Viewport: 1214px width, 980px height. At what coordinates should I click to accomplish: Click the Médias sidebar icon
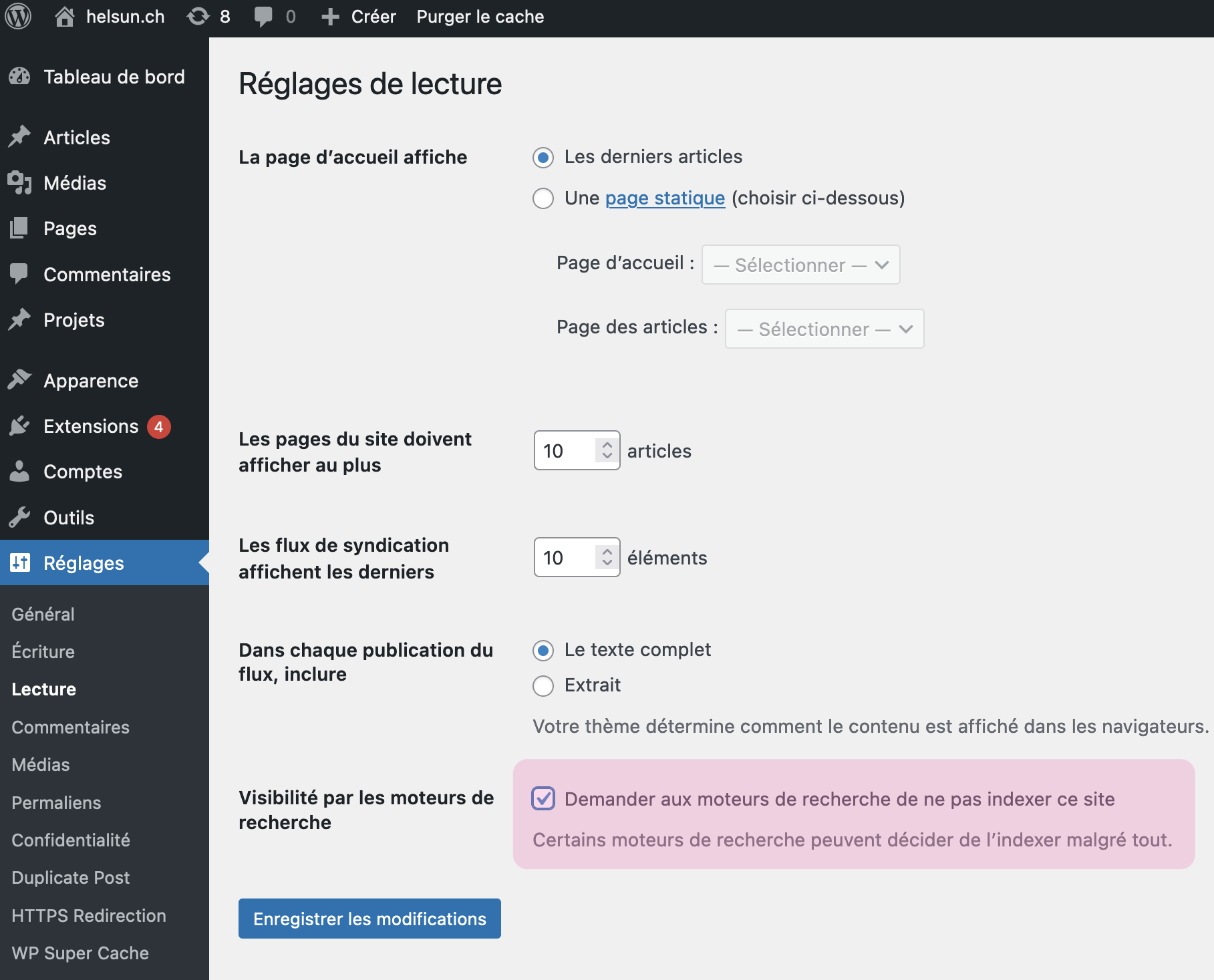pos(20,183)
